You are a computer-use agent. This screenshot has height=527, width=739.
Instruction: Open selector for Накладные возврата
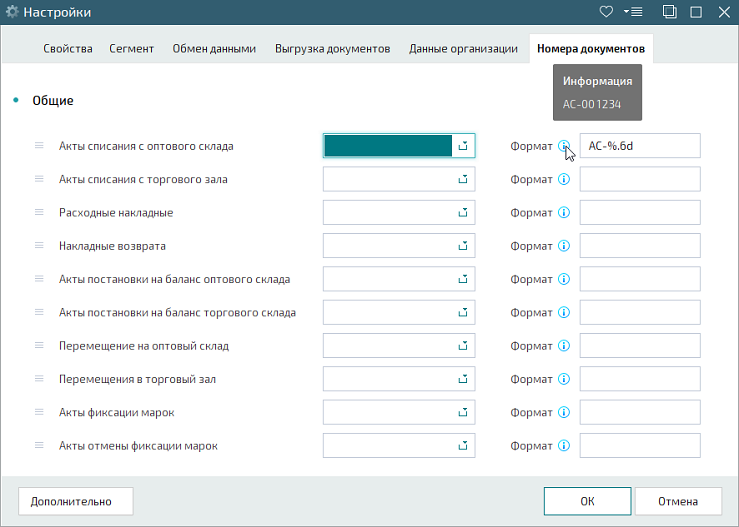point(463,246)
